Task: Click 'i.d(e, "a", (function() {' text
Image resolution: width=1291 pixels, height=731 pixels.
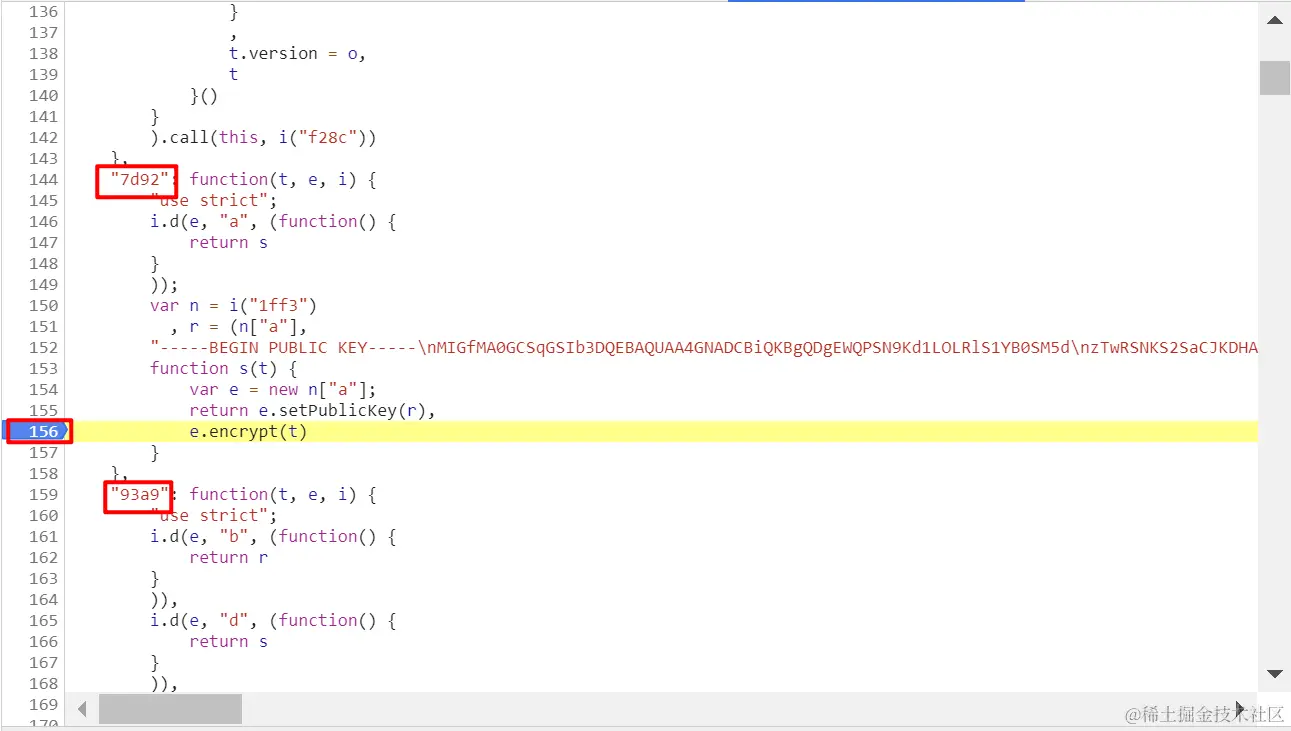Action: coord(273,221)
